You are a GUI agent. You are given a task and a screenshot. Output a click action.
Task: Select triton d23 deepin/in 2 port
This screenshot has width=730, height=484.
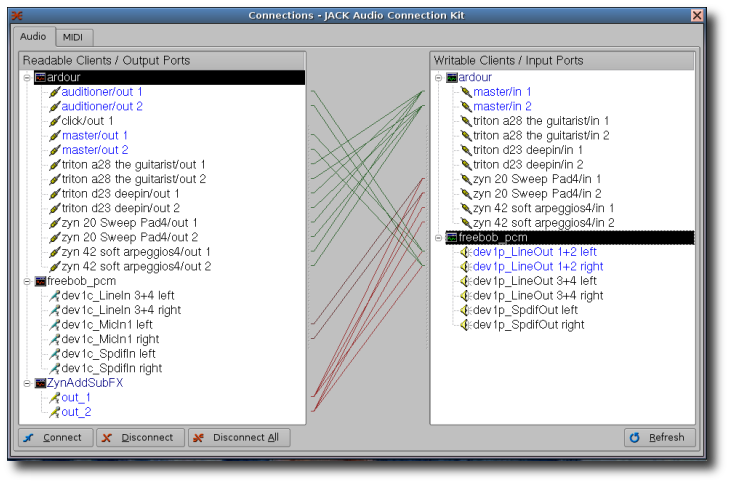click(x=528, y=165)
